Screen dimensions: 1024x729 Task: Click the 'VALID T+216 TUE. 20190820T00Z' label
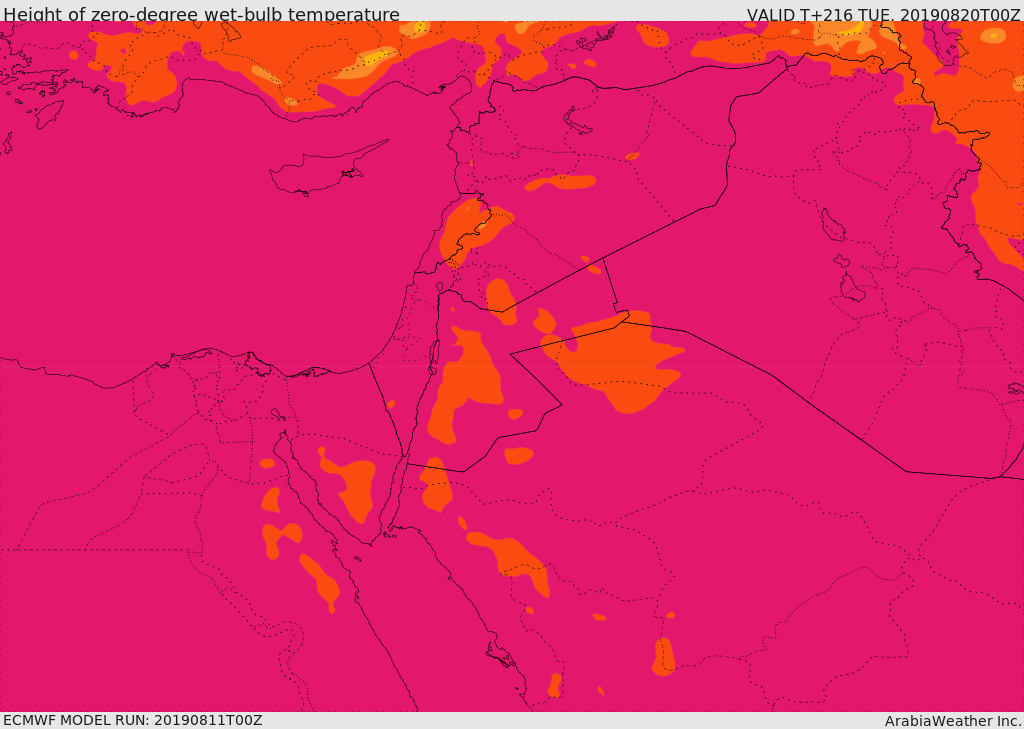click(885, 14)
